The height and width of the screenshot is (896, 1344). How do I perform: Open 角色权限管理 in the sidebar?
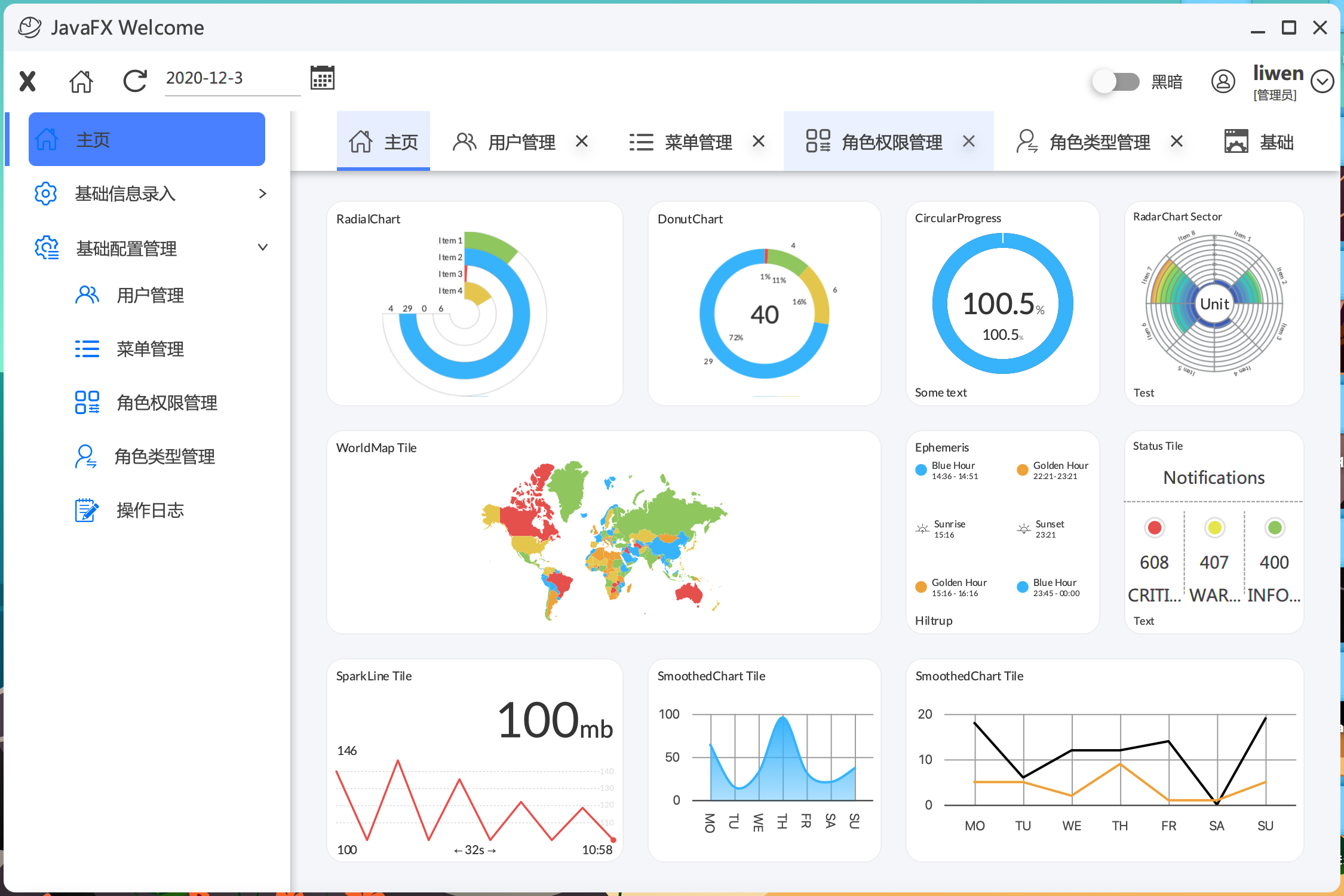click(x=166, y=403)
